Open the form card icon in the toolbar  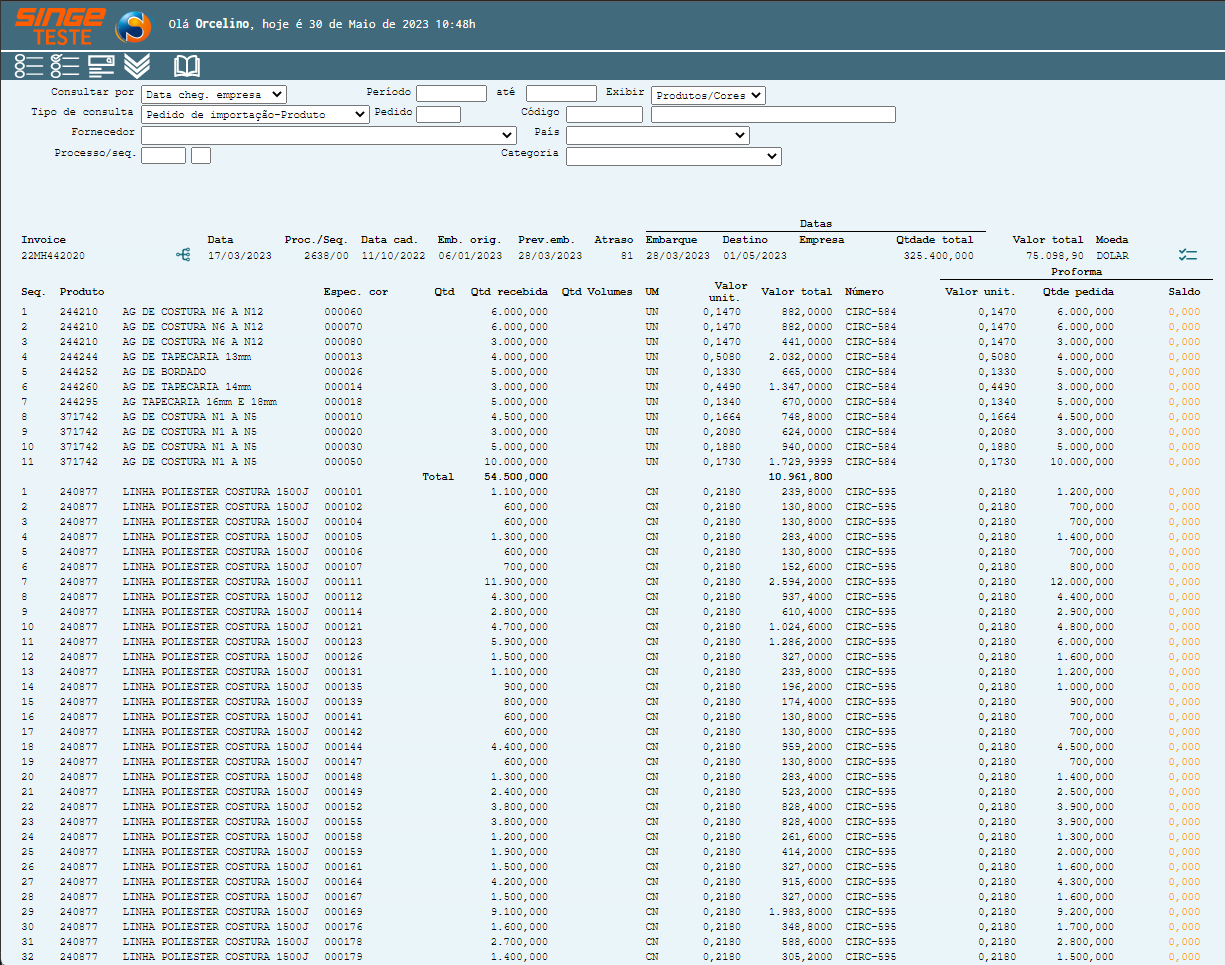101,66
